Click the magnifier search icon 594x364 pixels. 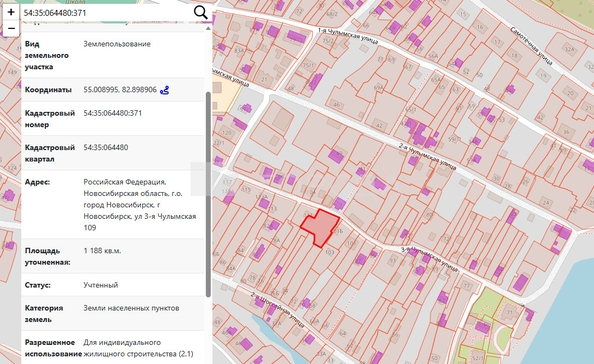click(x=200, y=13)
